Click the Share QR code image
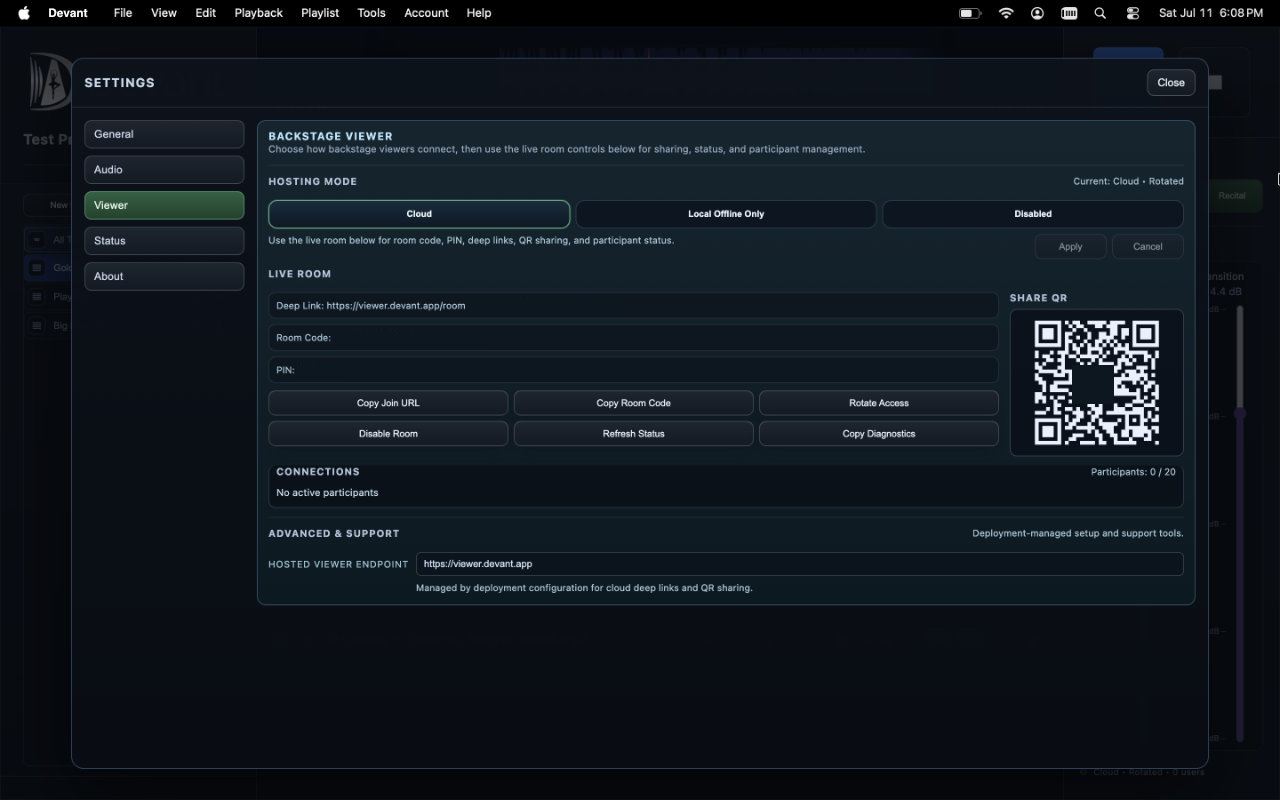Image resolution: width=1280 pixels, height=800 pixels. click(1096, 383)
